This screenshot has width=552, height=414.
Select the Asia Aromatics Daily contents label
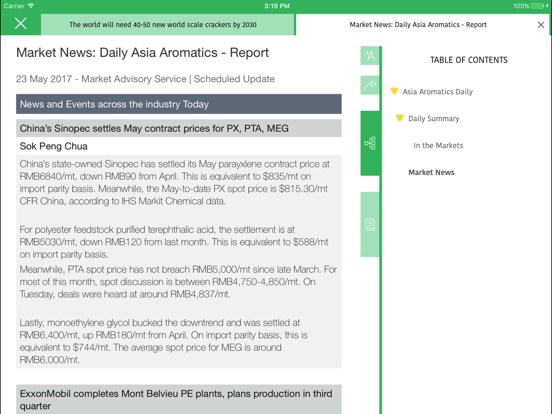(438, 92)
